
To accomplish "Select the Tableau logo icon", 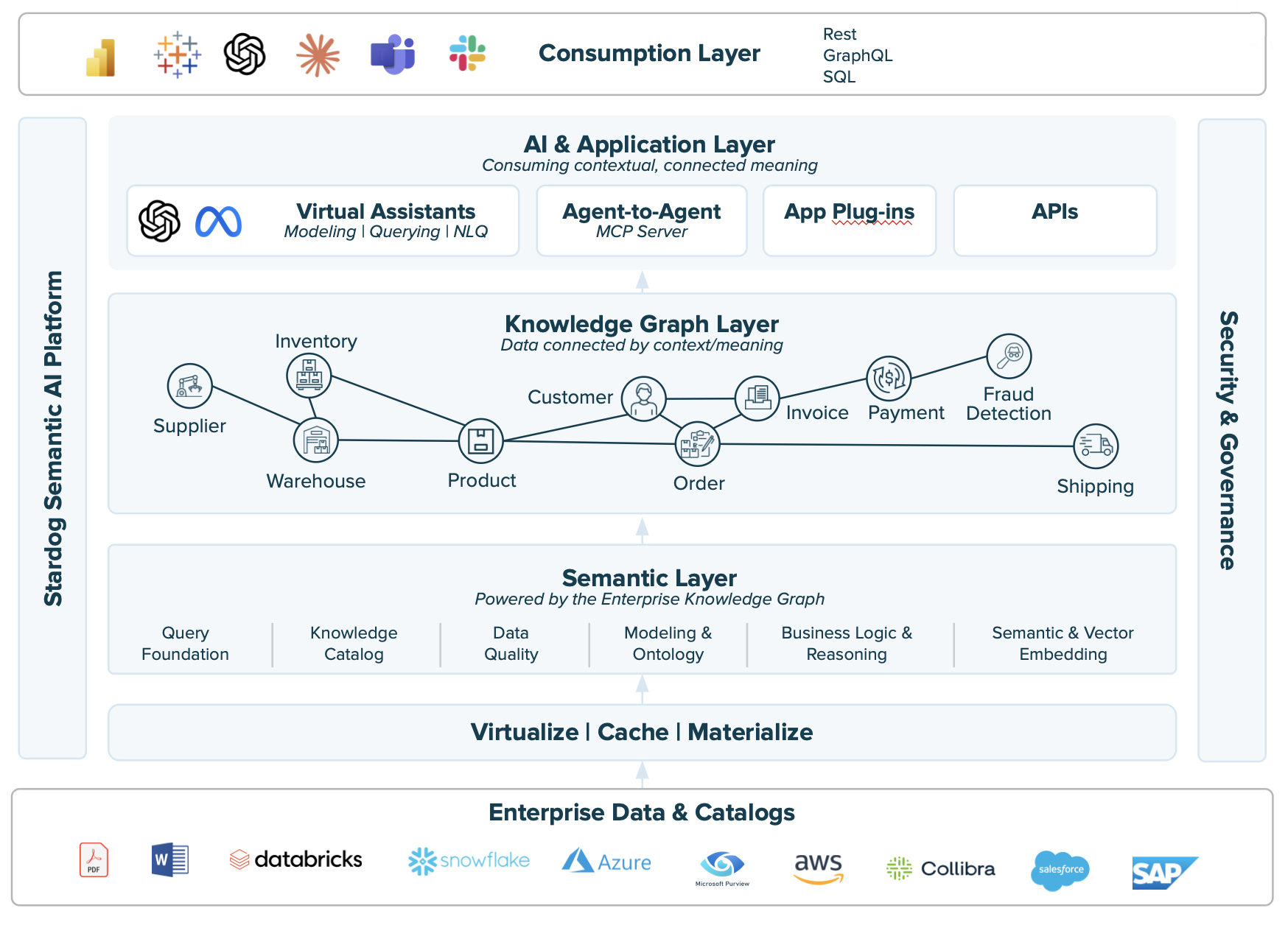I will coord(177,55).
